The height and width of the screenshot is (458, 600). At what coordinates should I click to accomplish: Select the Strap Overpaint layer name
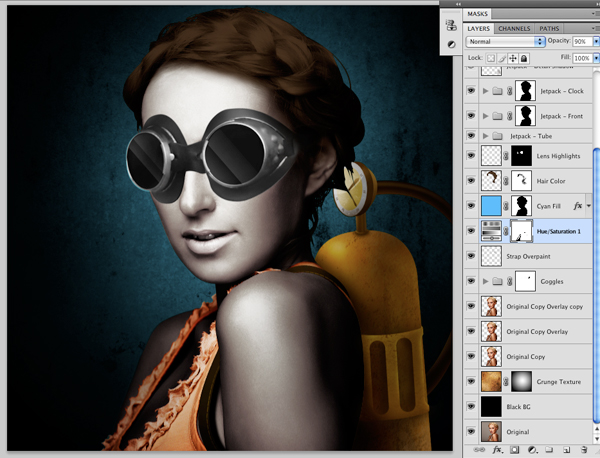(x=528, y=256)
